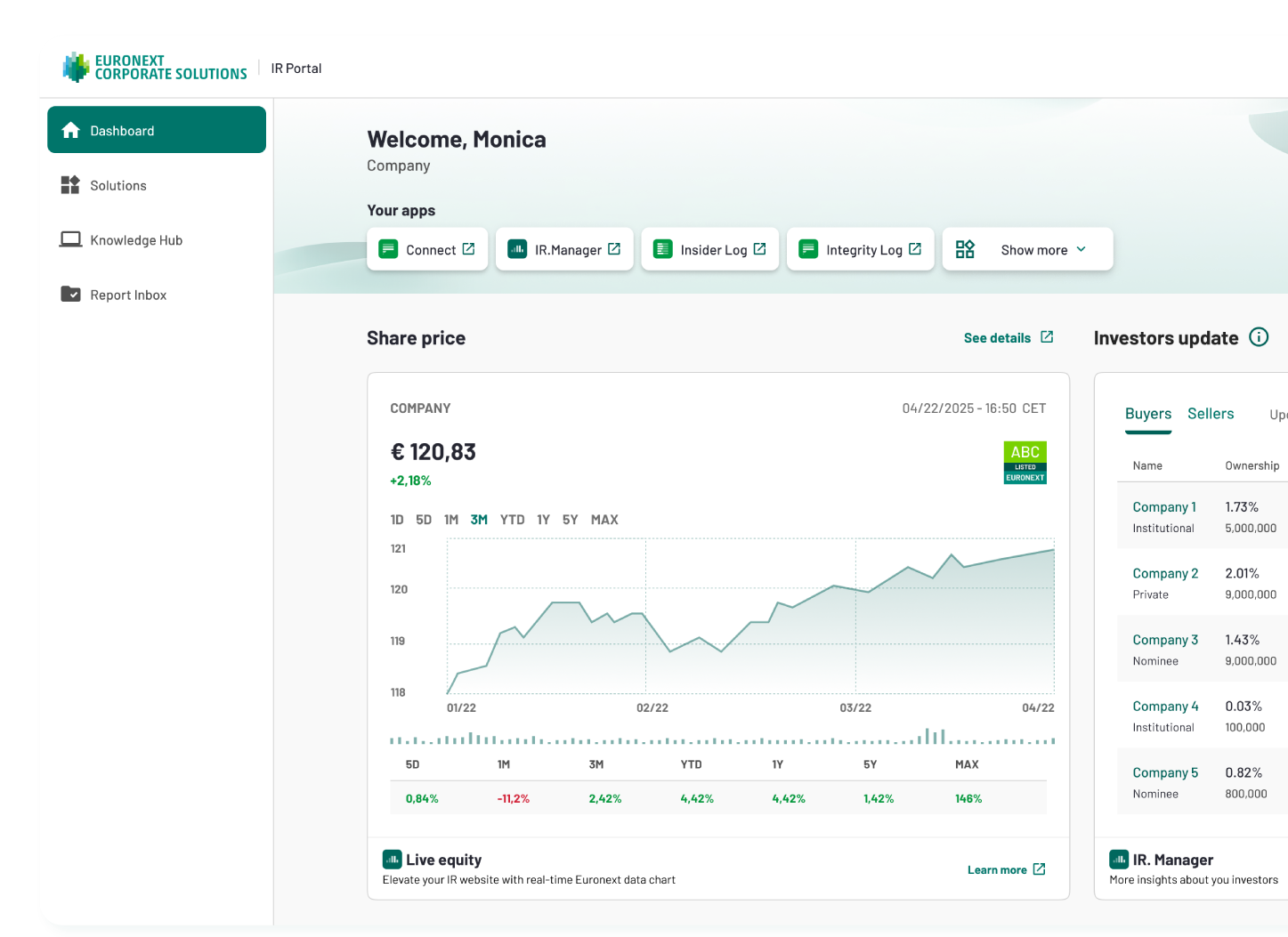
Task: Click Investors update info icon
Action: click(1259, 337)
